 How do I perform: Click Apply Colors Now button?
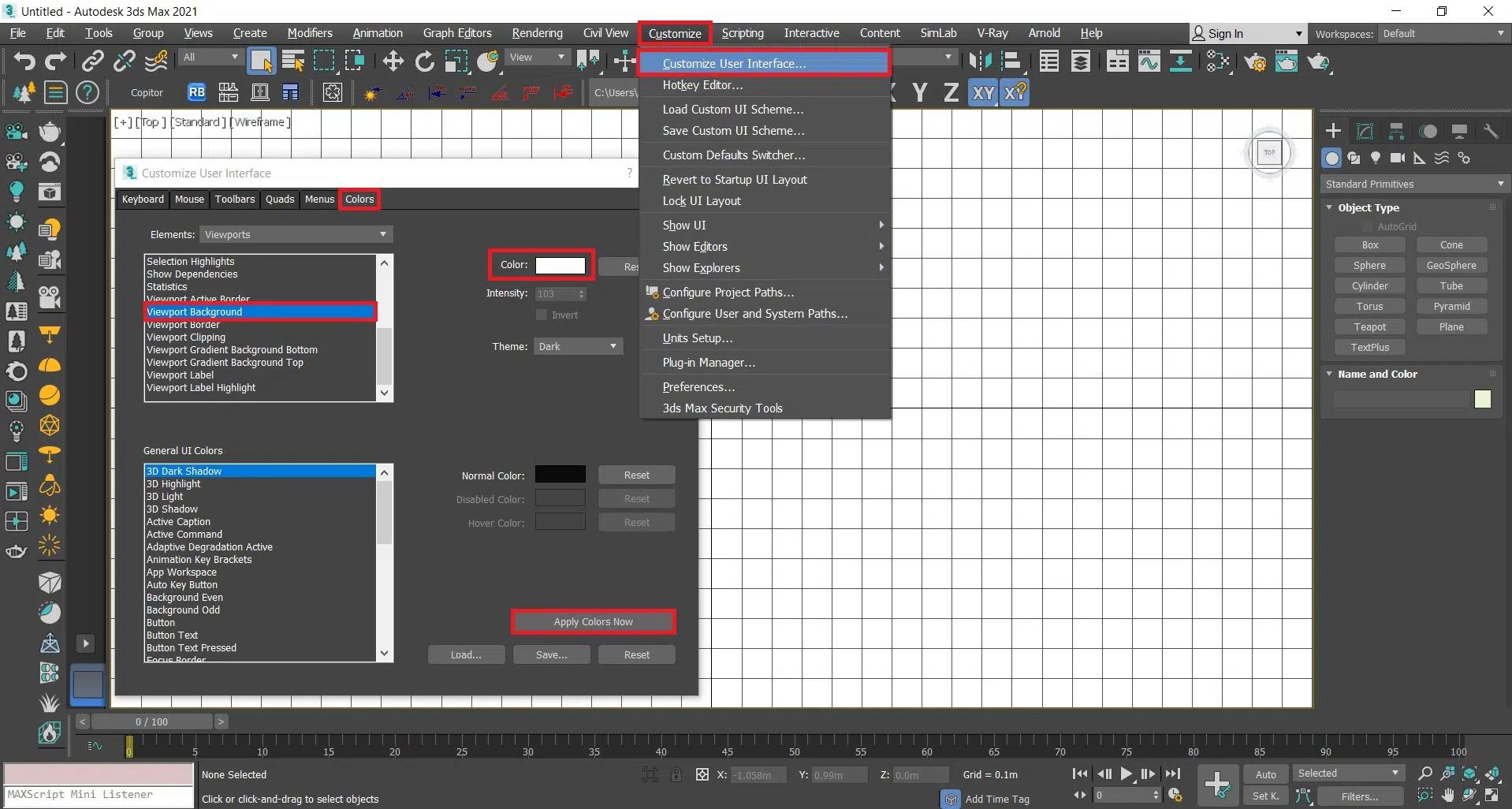click(593, 622)
